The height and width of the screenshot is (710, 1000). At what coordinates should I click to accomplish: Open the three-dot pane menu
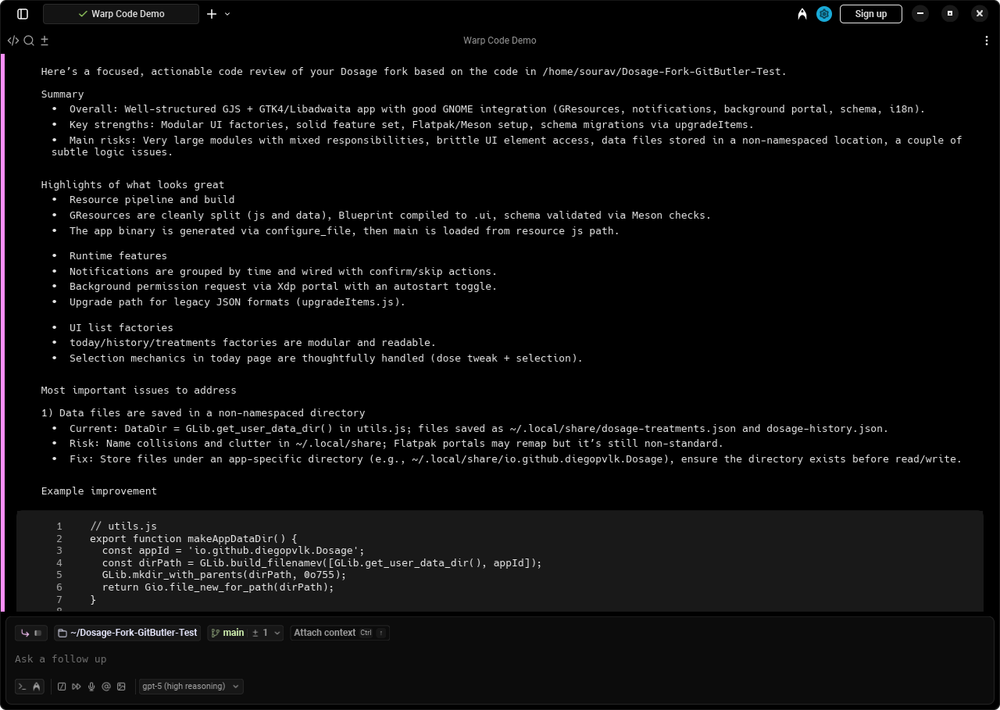[x=987, y=41]
